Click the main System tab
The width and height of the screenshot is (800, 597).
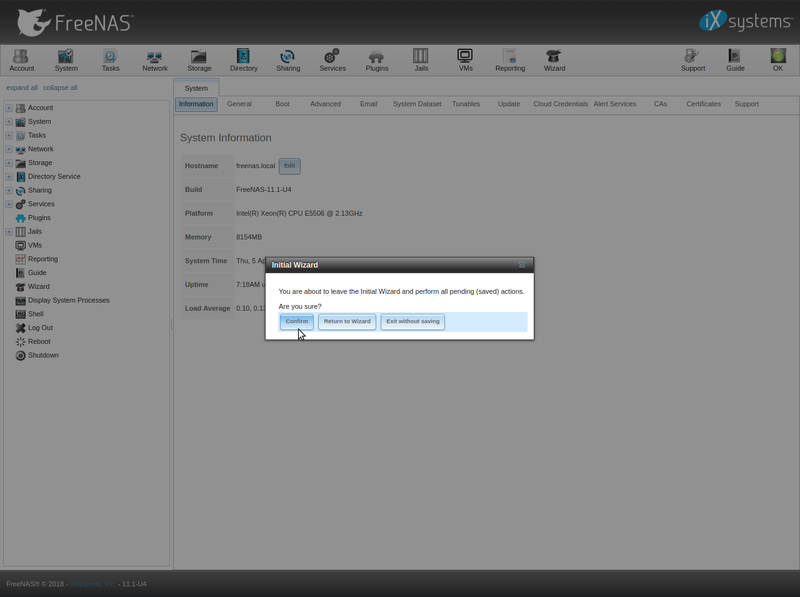tap(196, 88)
